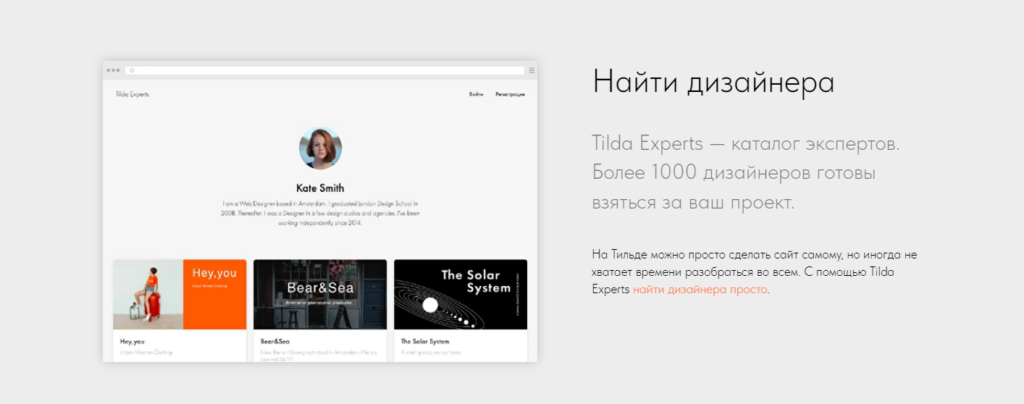The width and height of the screenshot is (1024, 404).
Task: Click Kate Smith's round avatar photo
Action: 320,148
